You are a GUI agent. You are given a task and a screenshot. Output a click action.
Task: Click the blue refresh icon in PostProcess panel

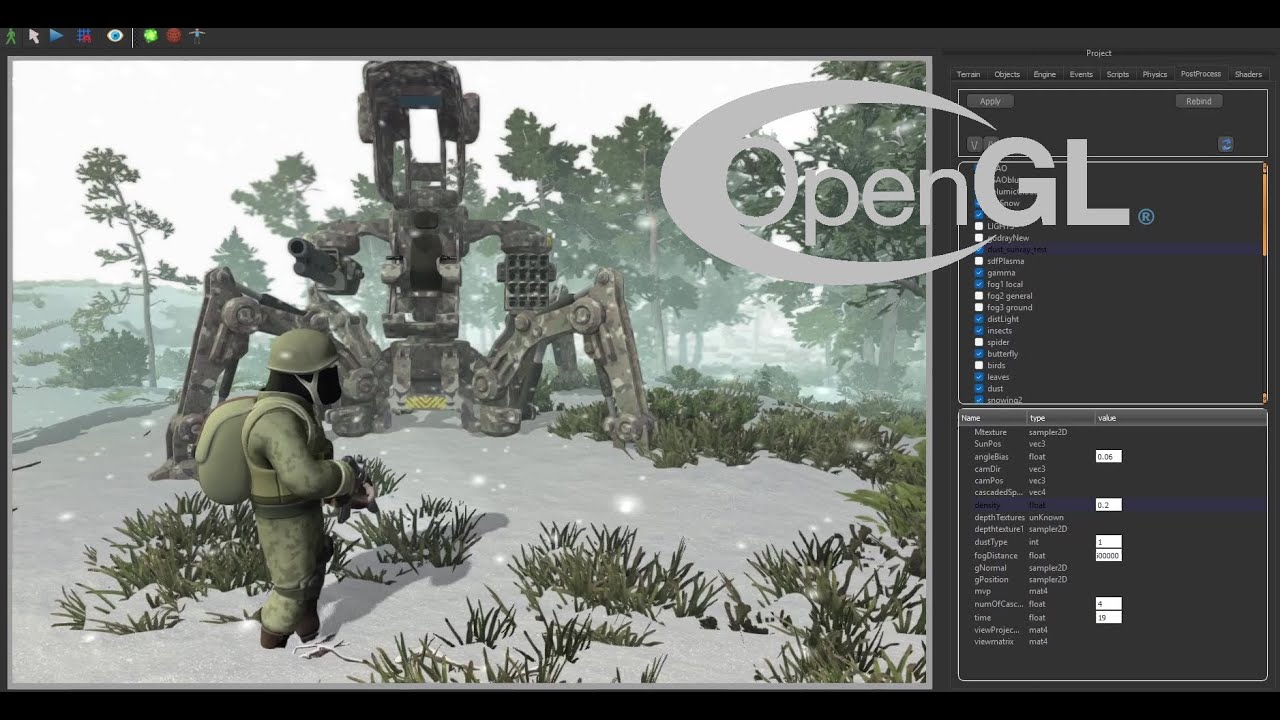point(1225,144)
